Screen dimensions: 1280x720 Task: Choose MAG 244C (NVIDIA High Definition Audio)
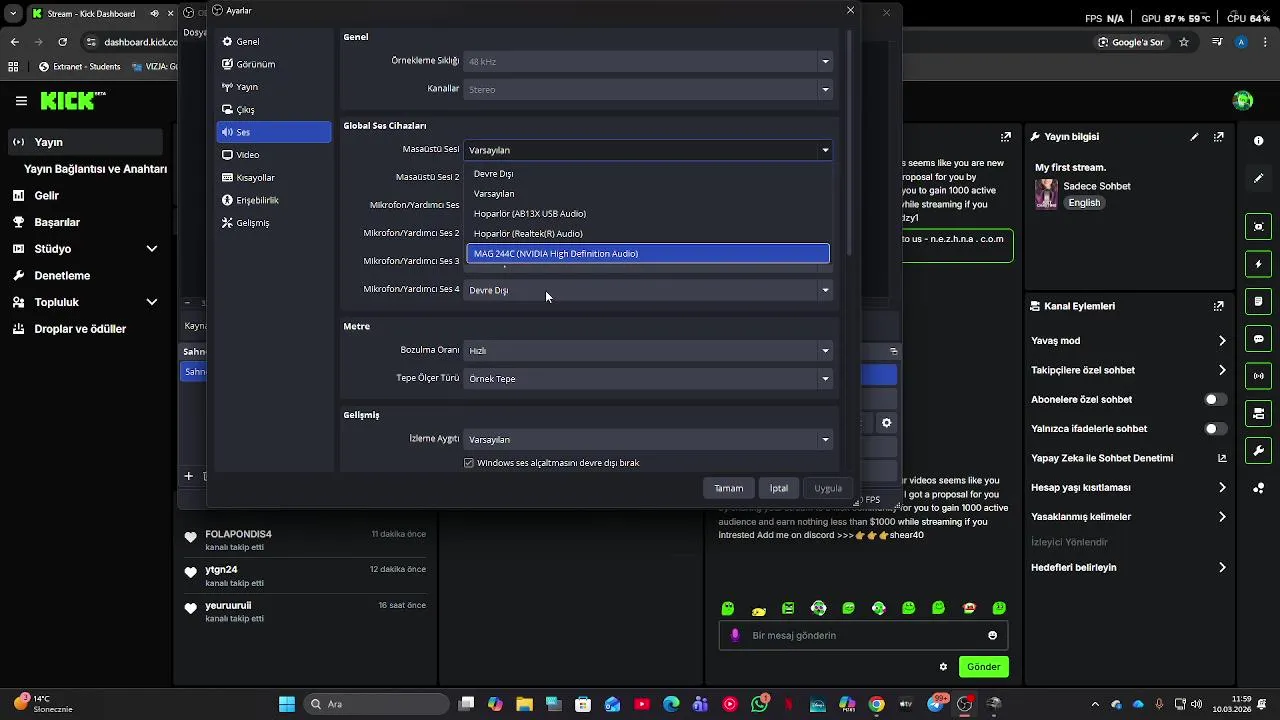[648, 254]
